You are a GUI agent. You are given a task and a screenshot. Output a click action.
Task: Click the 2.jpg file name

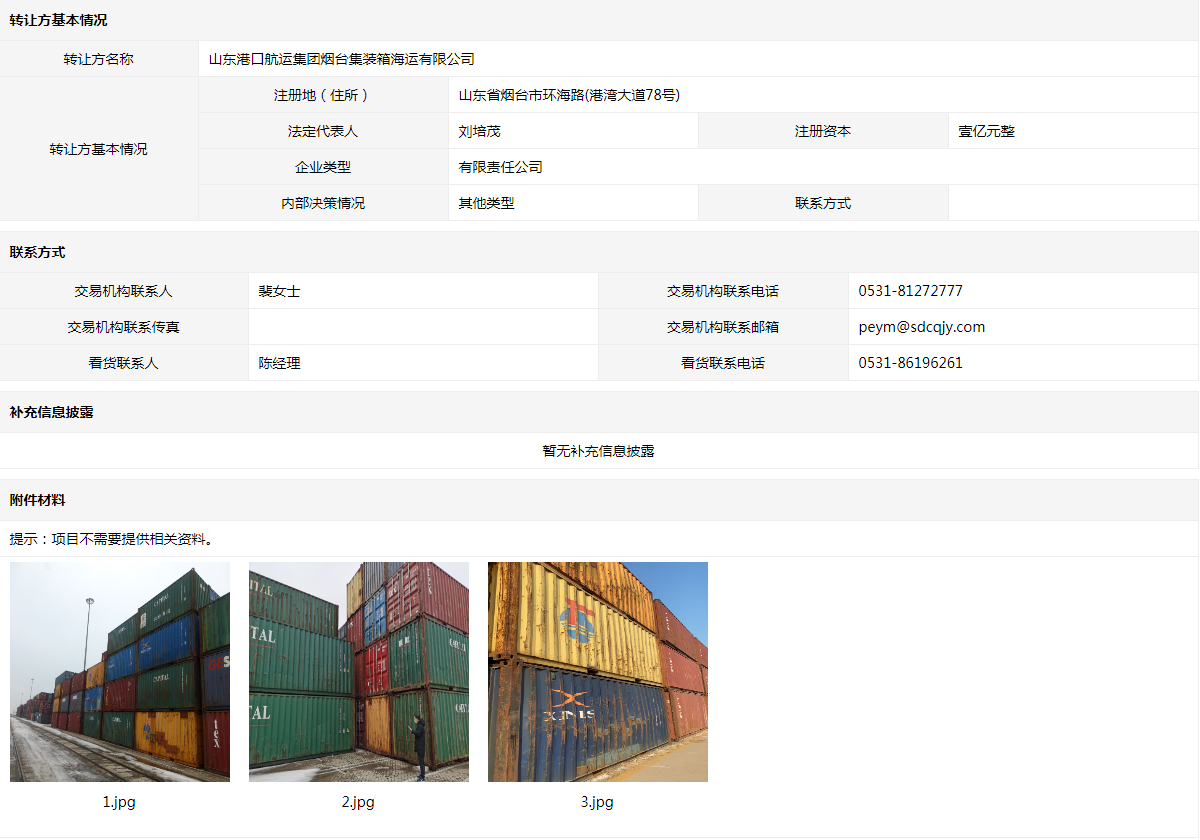point(359,802)
